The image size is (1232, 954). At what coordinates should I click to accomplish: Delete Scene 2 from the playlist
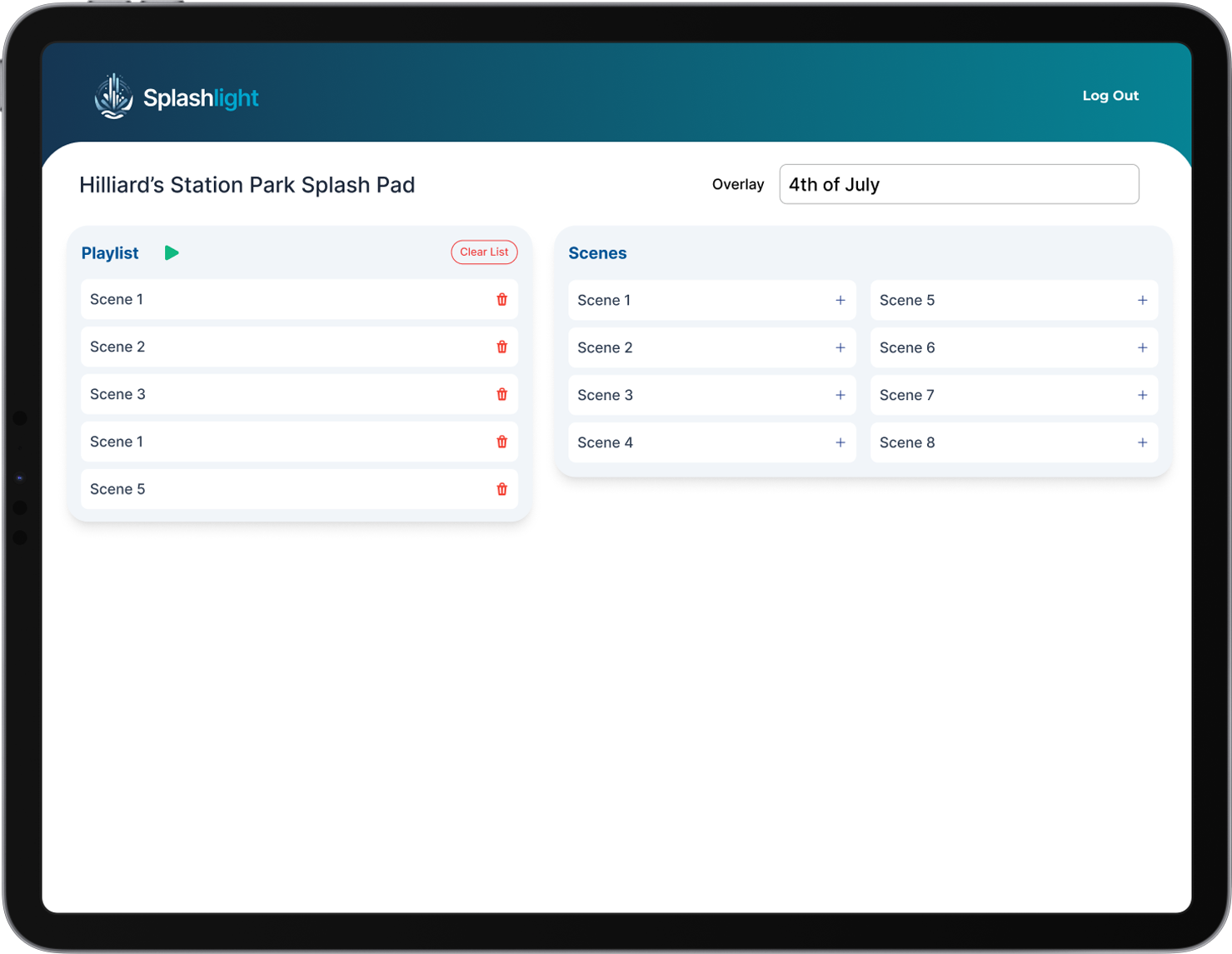[x=501, y=347]
